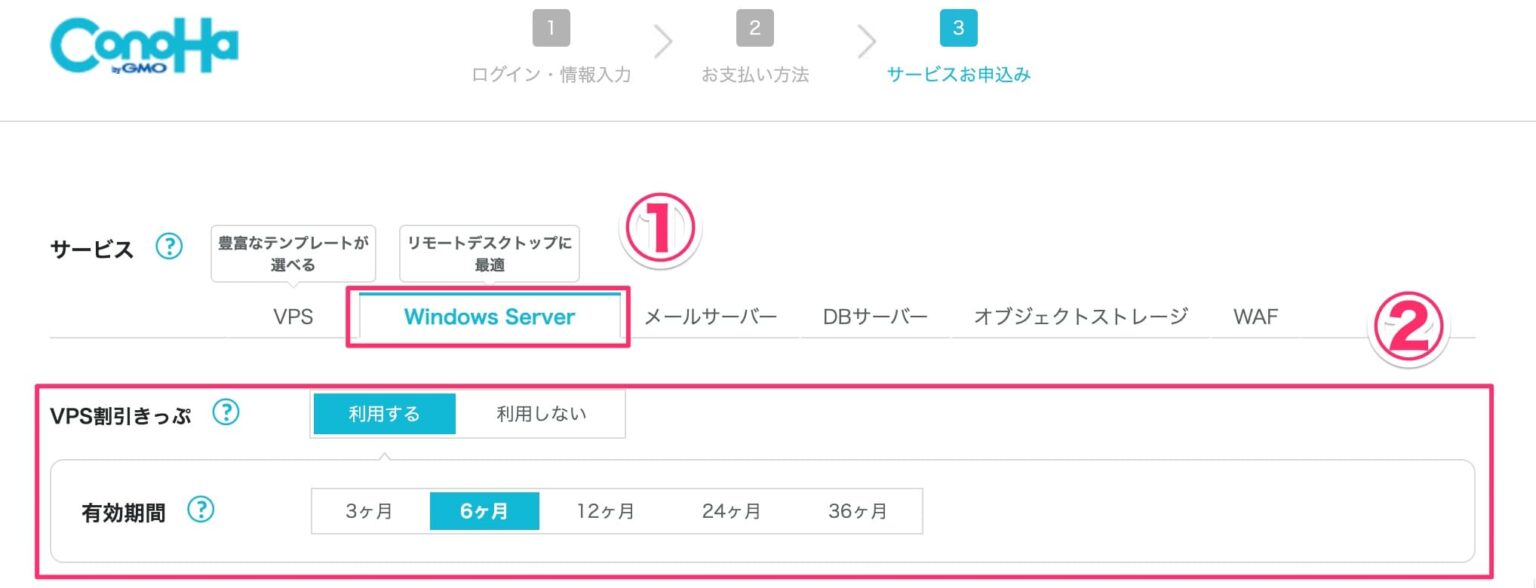Select 利用しない to disable discount ticket

pos(540,412)
